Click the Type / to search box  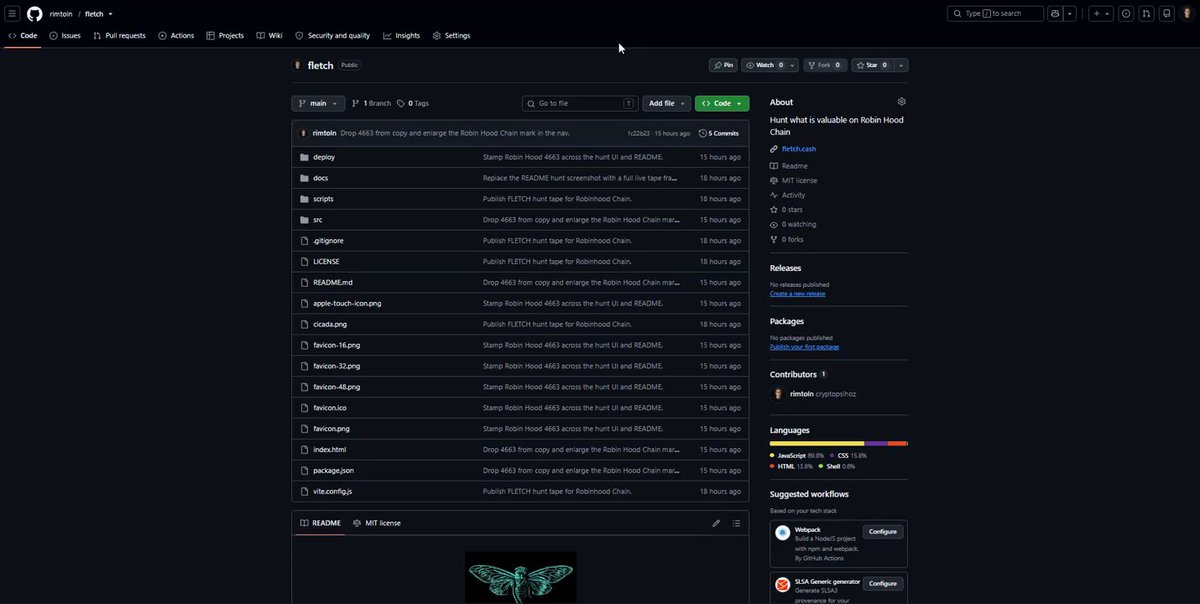point(995,14)
